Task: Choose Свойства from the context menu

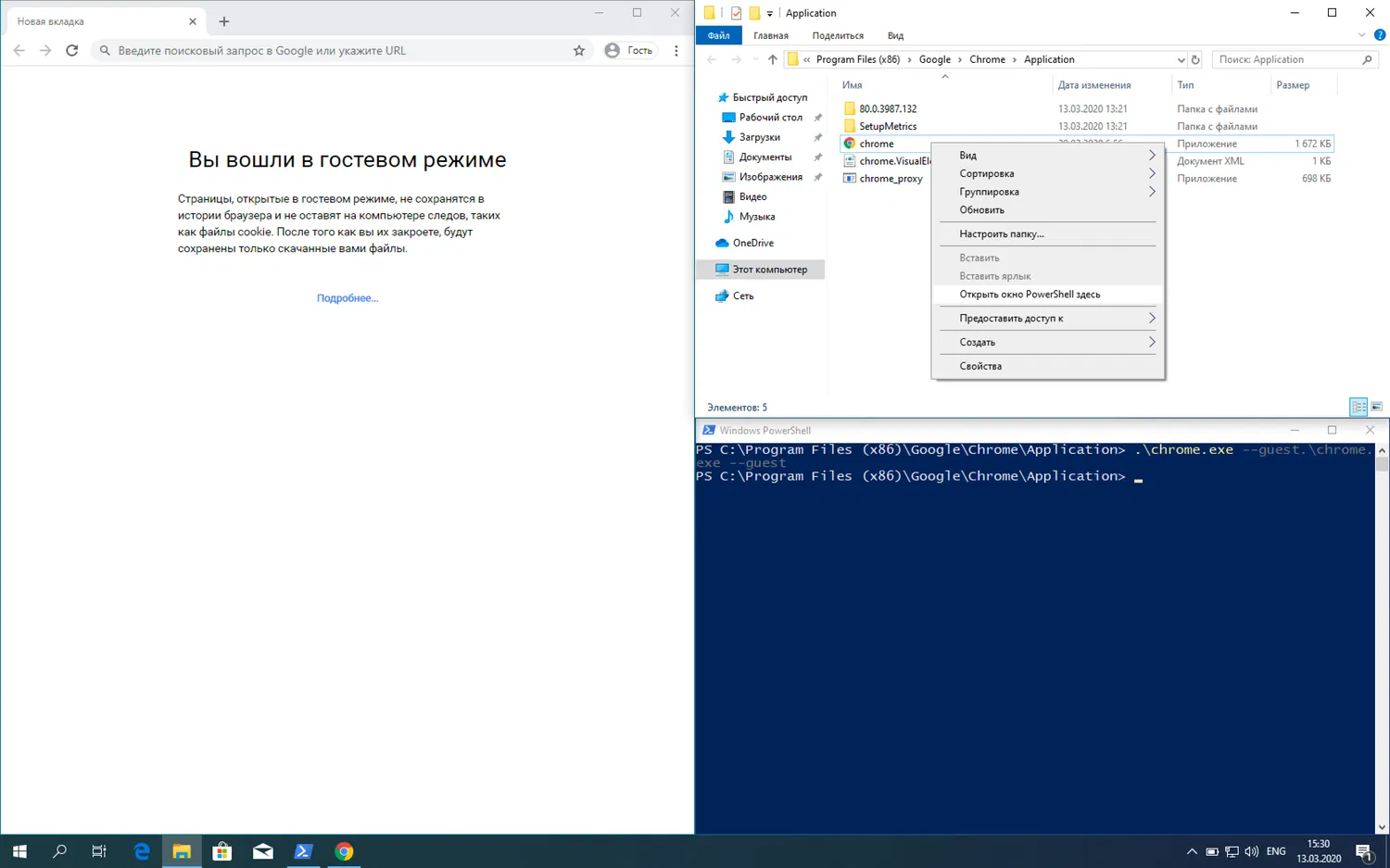Action: (1047, 367)
